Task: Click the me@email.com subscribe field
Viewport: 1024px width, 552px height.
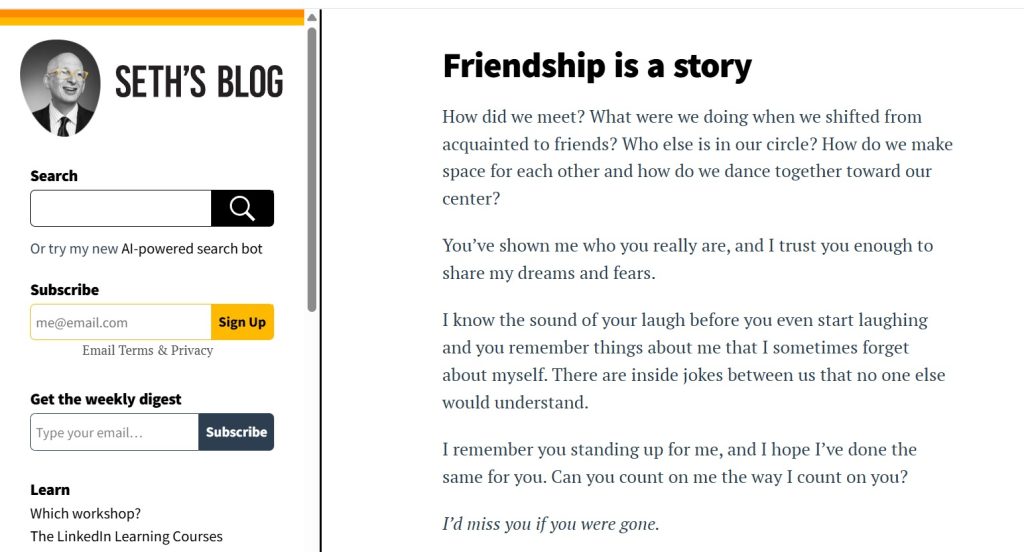Action: (120, 322)
